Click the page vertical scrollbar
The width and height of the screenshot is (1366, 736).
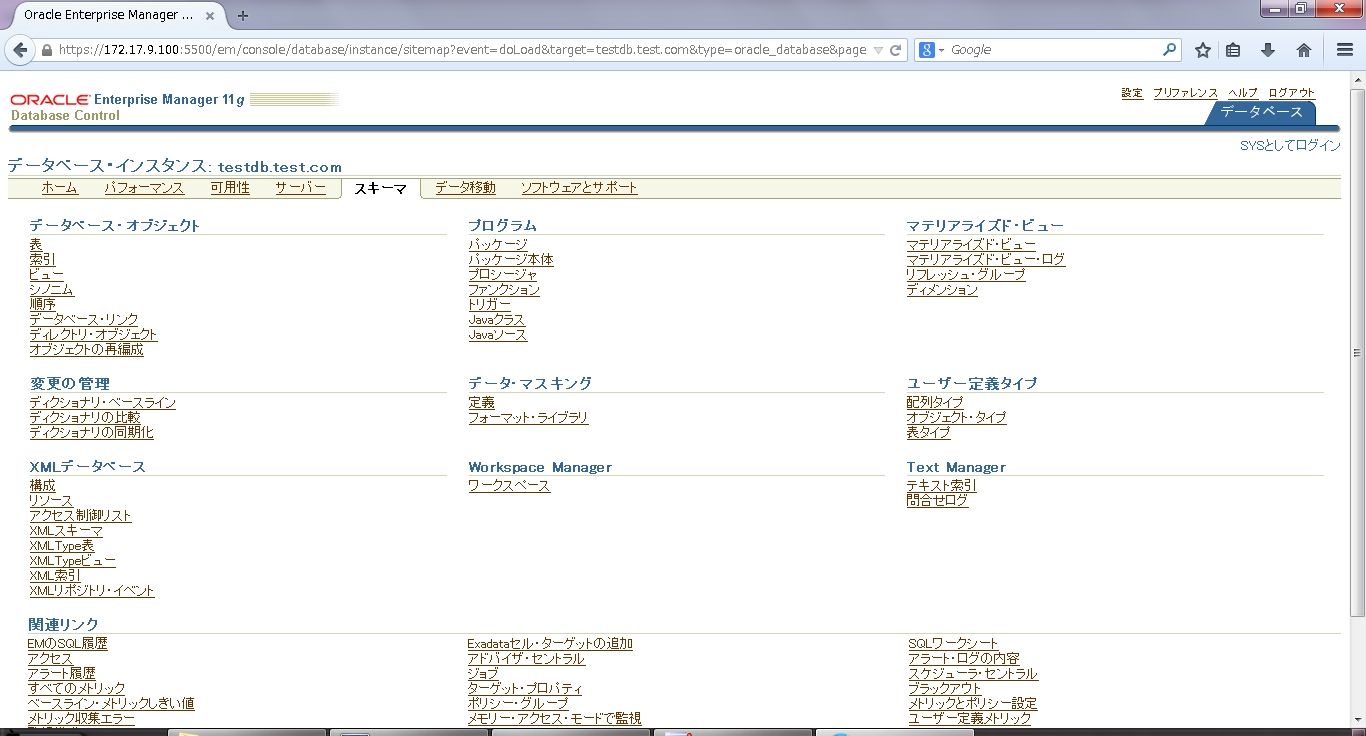[1357, 352]
